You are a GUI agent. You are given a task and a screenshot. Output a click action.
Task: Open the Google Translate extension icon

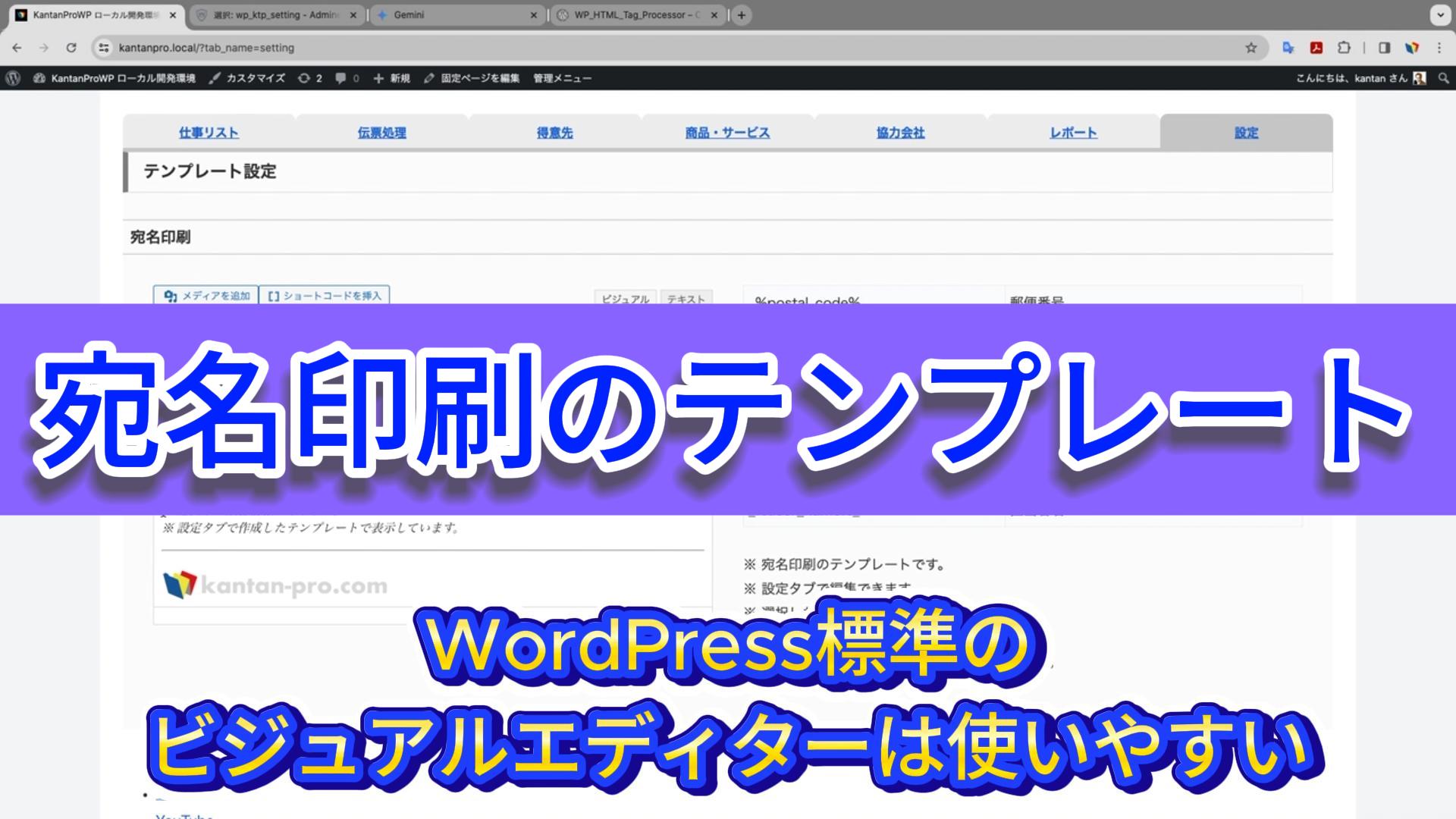coord(1288,48)
